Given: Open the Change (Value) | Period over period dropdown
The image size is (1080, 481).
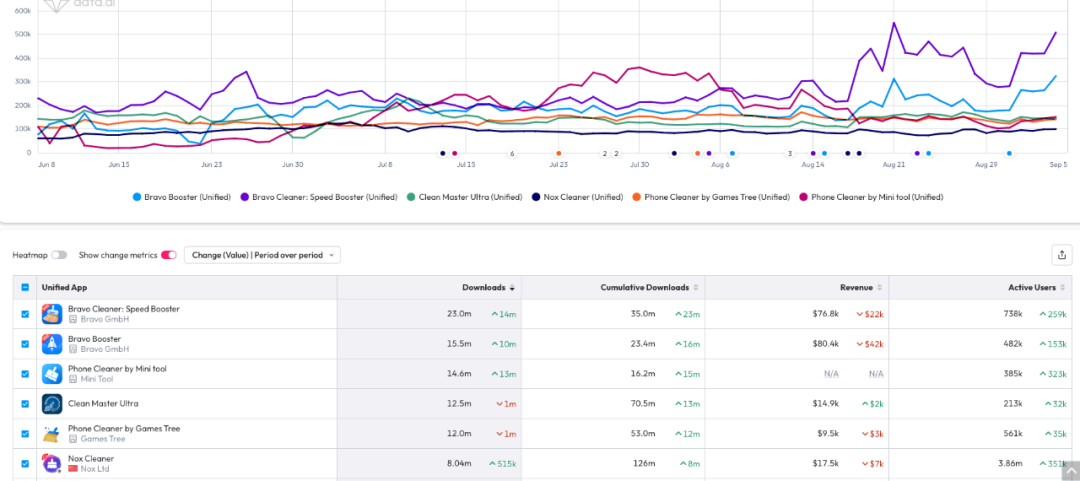Looking at the screenshot, I should [262, 255].
